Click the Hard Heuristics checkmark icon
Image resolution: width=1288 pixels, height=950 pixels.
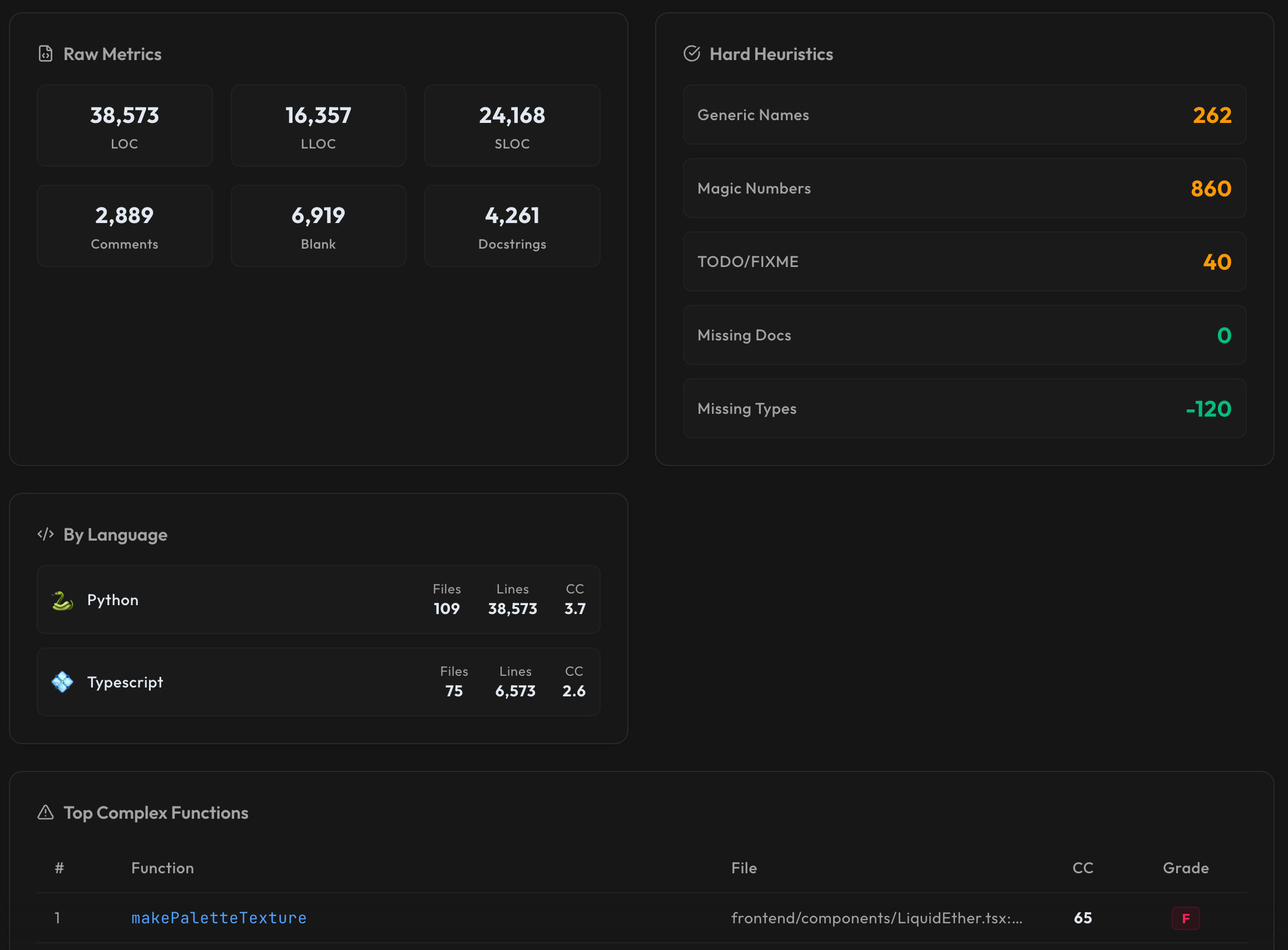coord(692,54)
